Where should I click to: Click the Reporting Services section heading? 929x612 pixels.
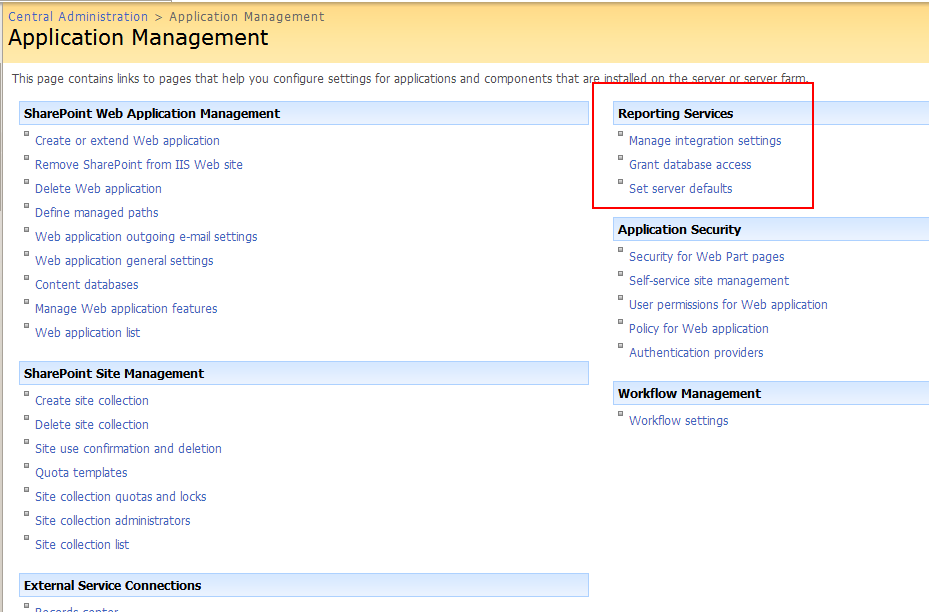675,113
